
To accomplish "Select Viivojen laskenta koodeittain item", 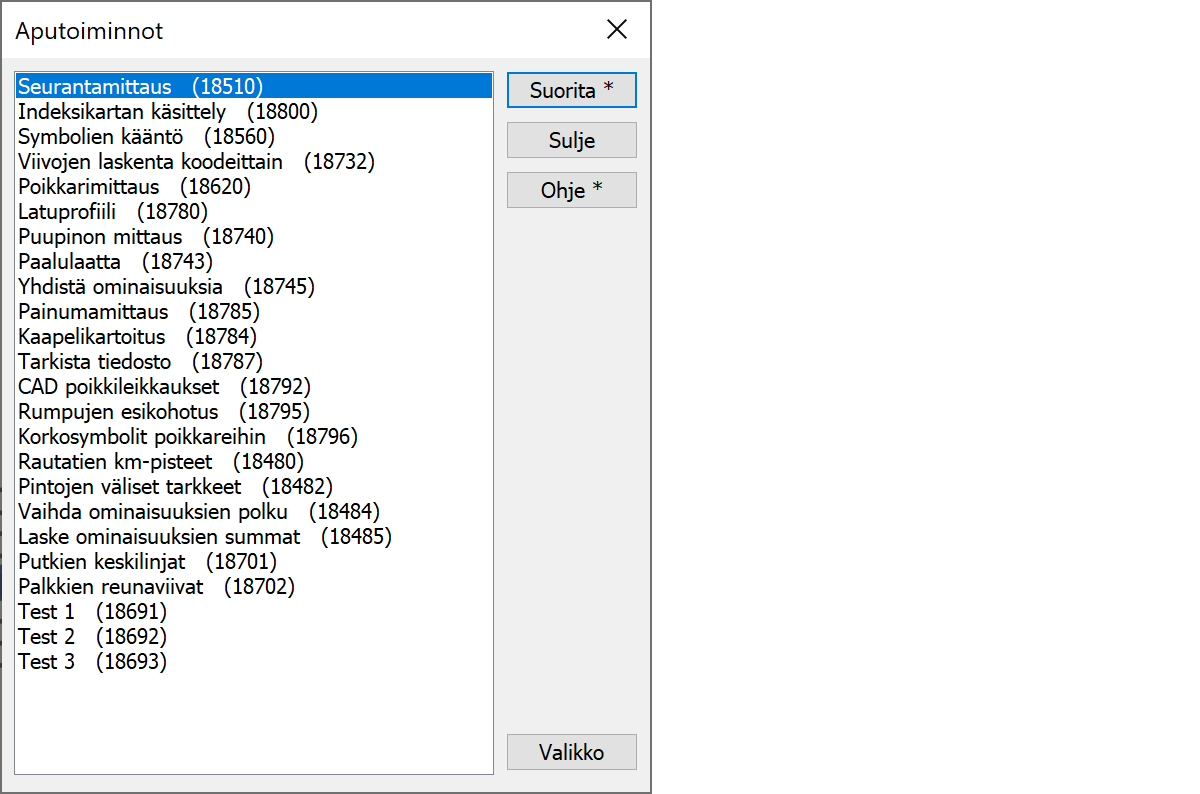I will coord(196,162).
